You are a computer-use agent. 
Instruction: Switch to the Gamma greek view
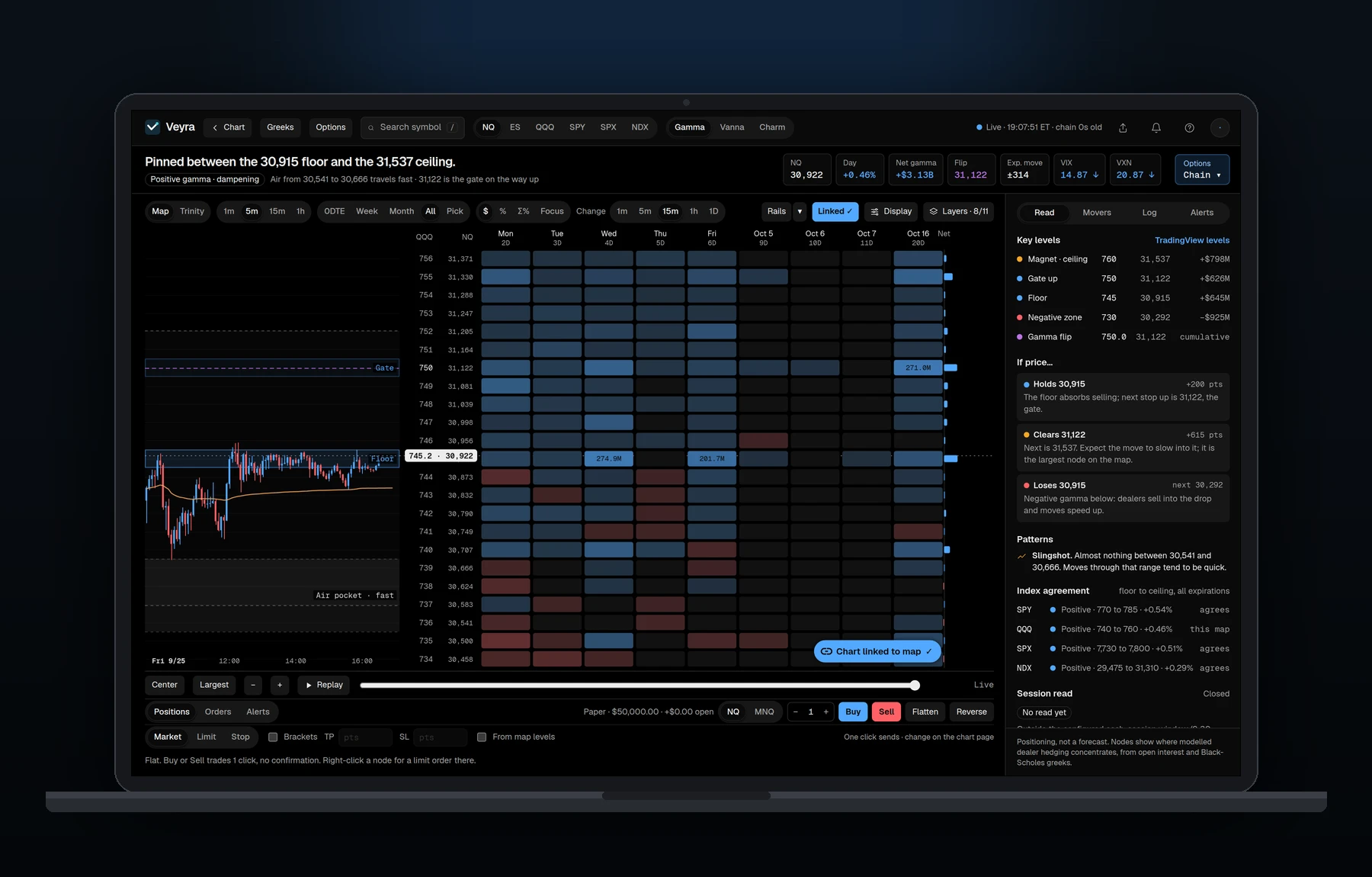click(690, 127)
